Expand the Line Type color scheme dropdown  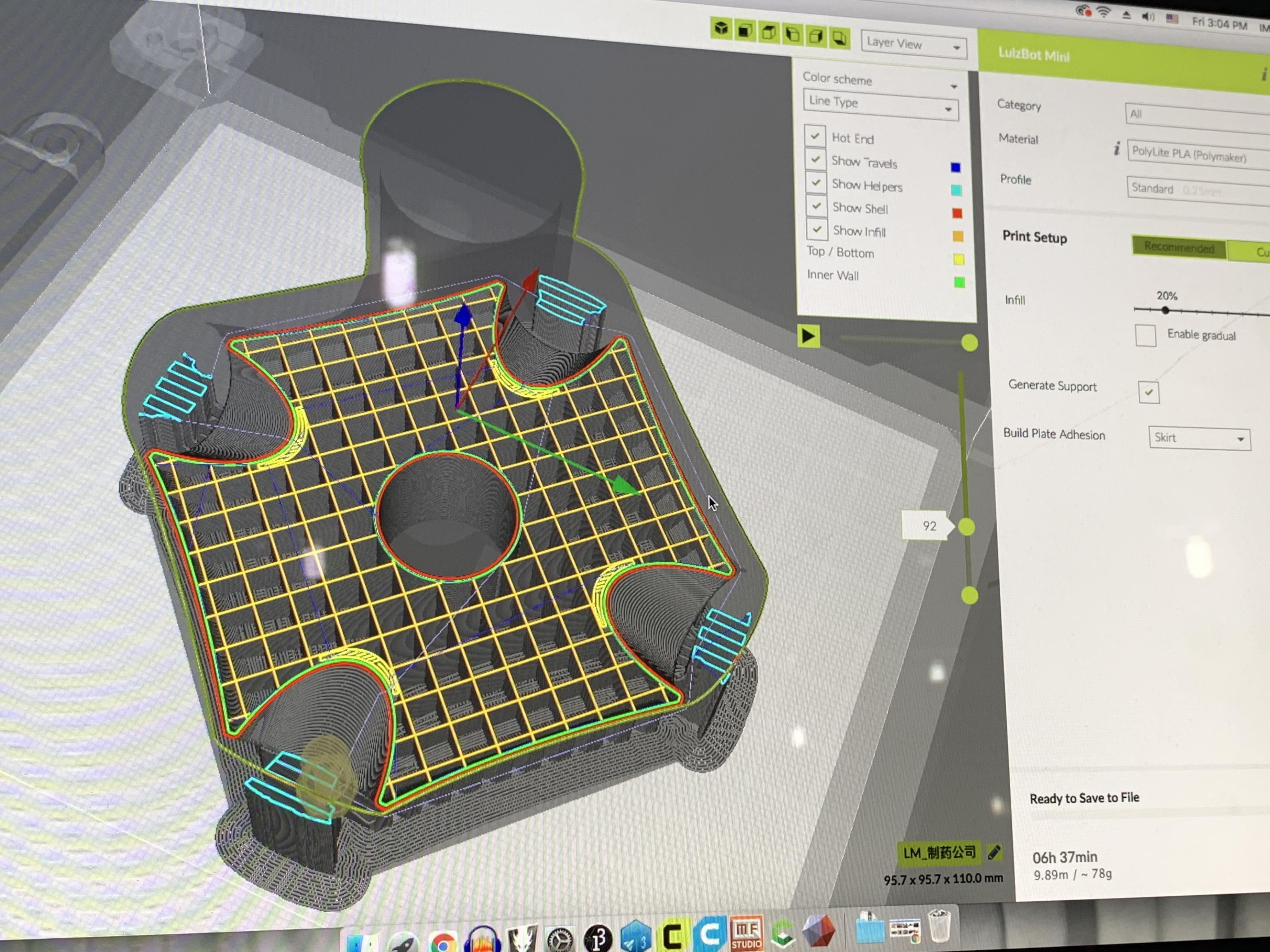[880, 105]
